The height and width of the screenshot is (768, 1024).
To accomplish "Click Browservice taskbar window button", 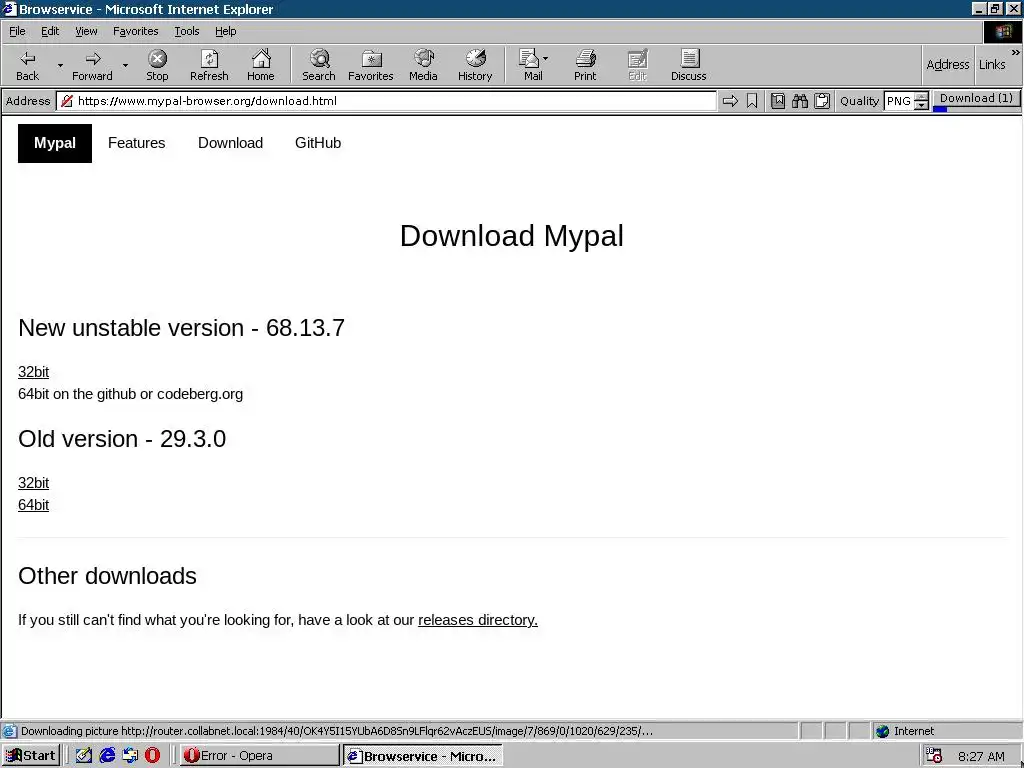I will tap(423, 756).
